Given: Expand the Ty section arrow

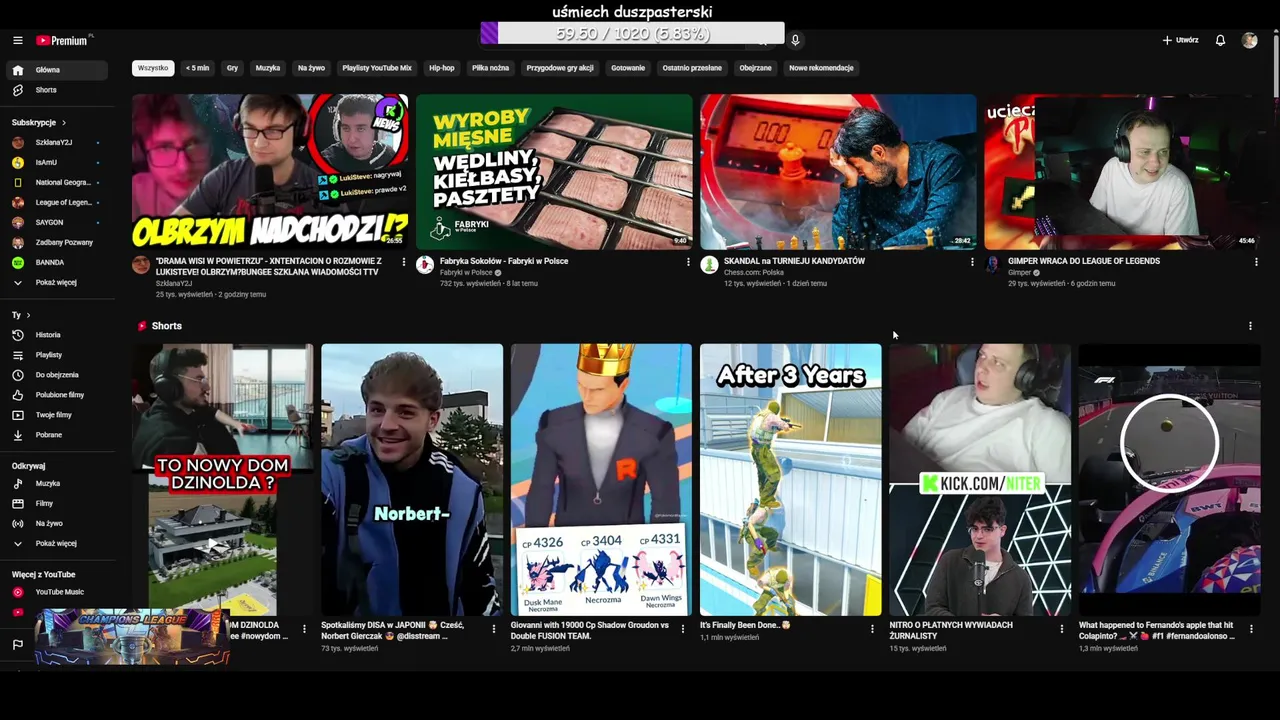Looking at the screenshot, I should point(28,315).
